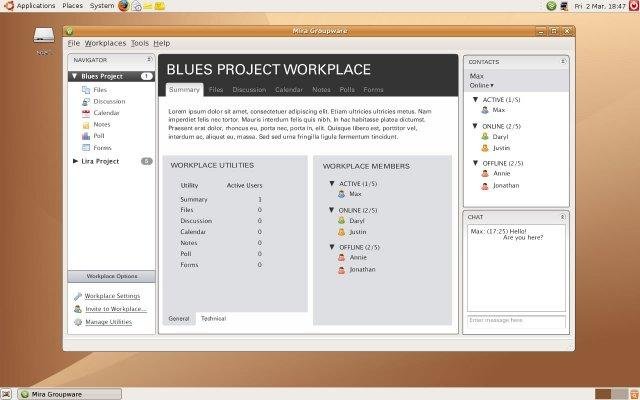640x400 pixels.
Task: Switch to the Files tab
Action: click(x=216, y=90)
